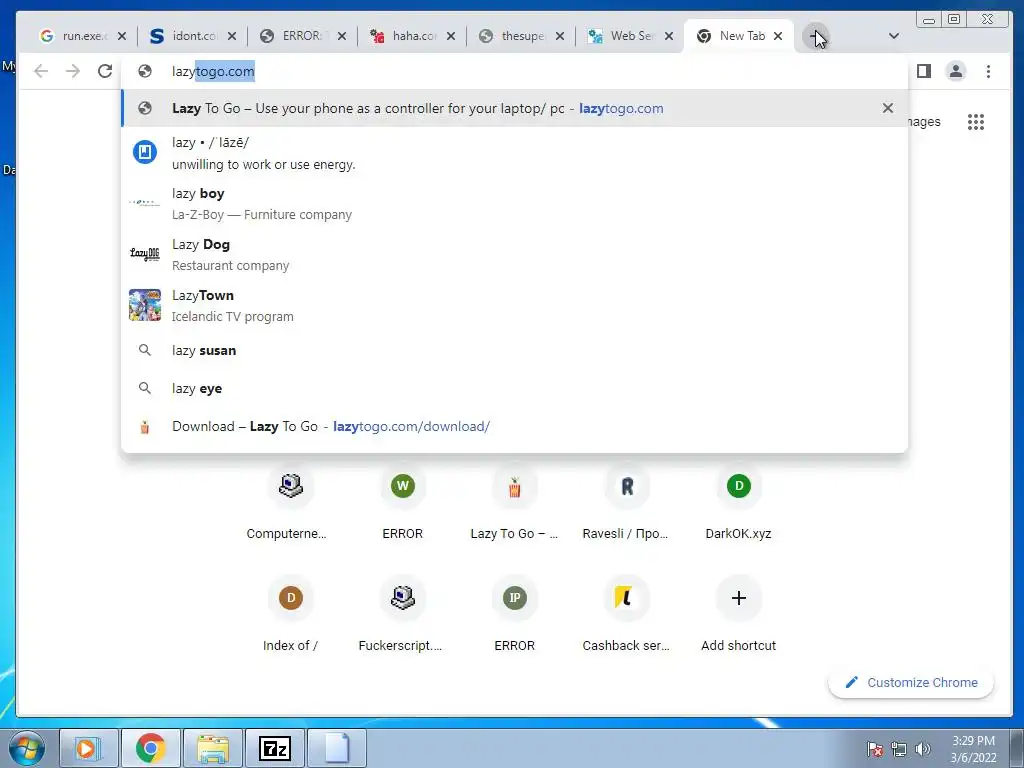
Task: Open the green W ERROR shortcut
Action: 402,503
